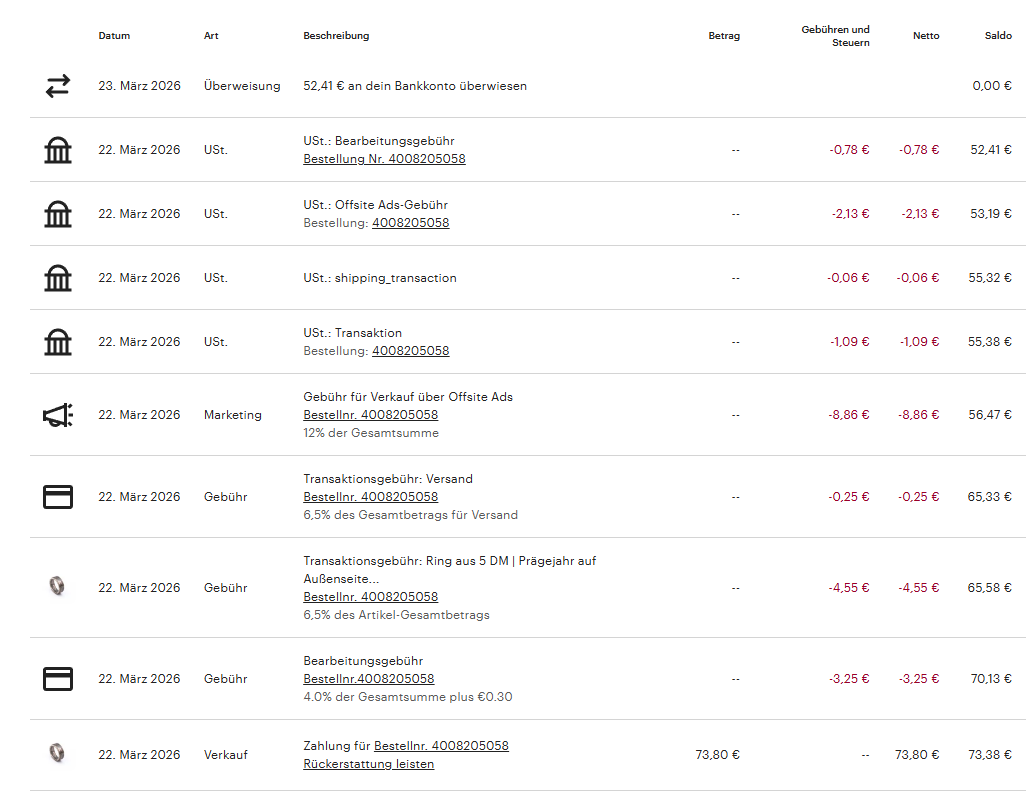
Task: Select the bank icon for USt.: shipping_transaction
Action: (x=58, y=278)
